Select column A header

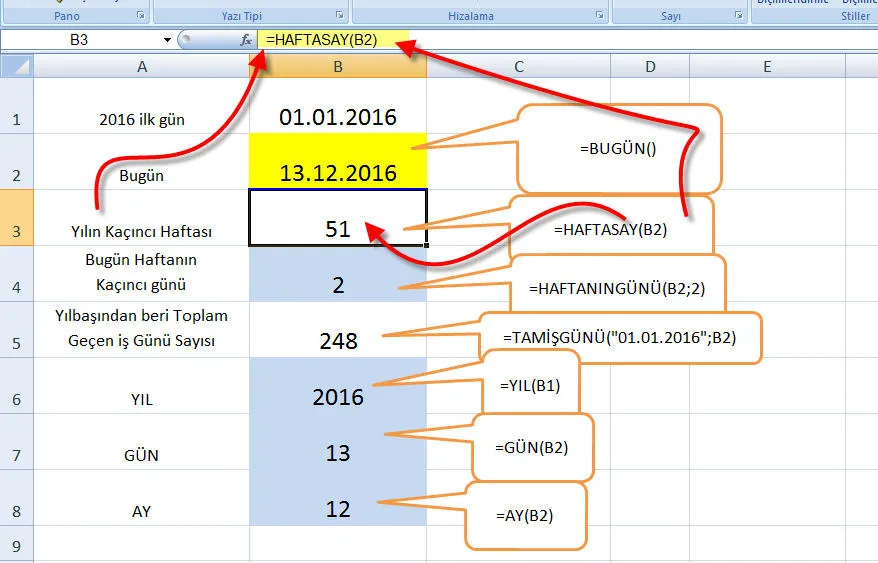[x=141, y=66]
